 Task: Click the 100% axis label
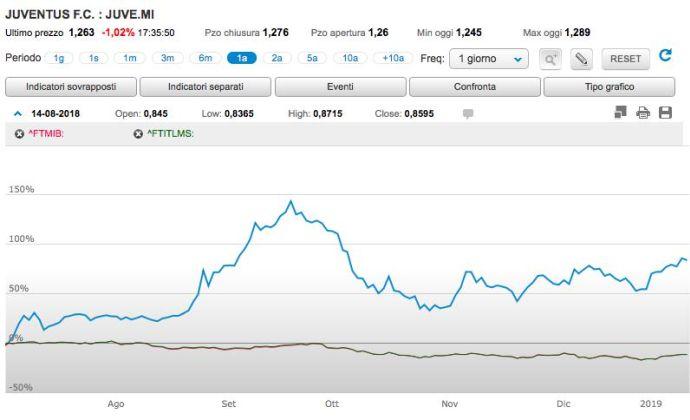pyautogui.click(x=21, y=239)
